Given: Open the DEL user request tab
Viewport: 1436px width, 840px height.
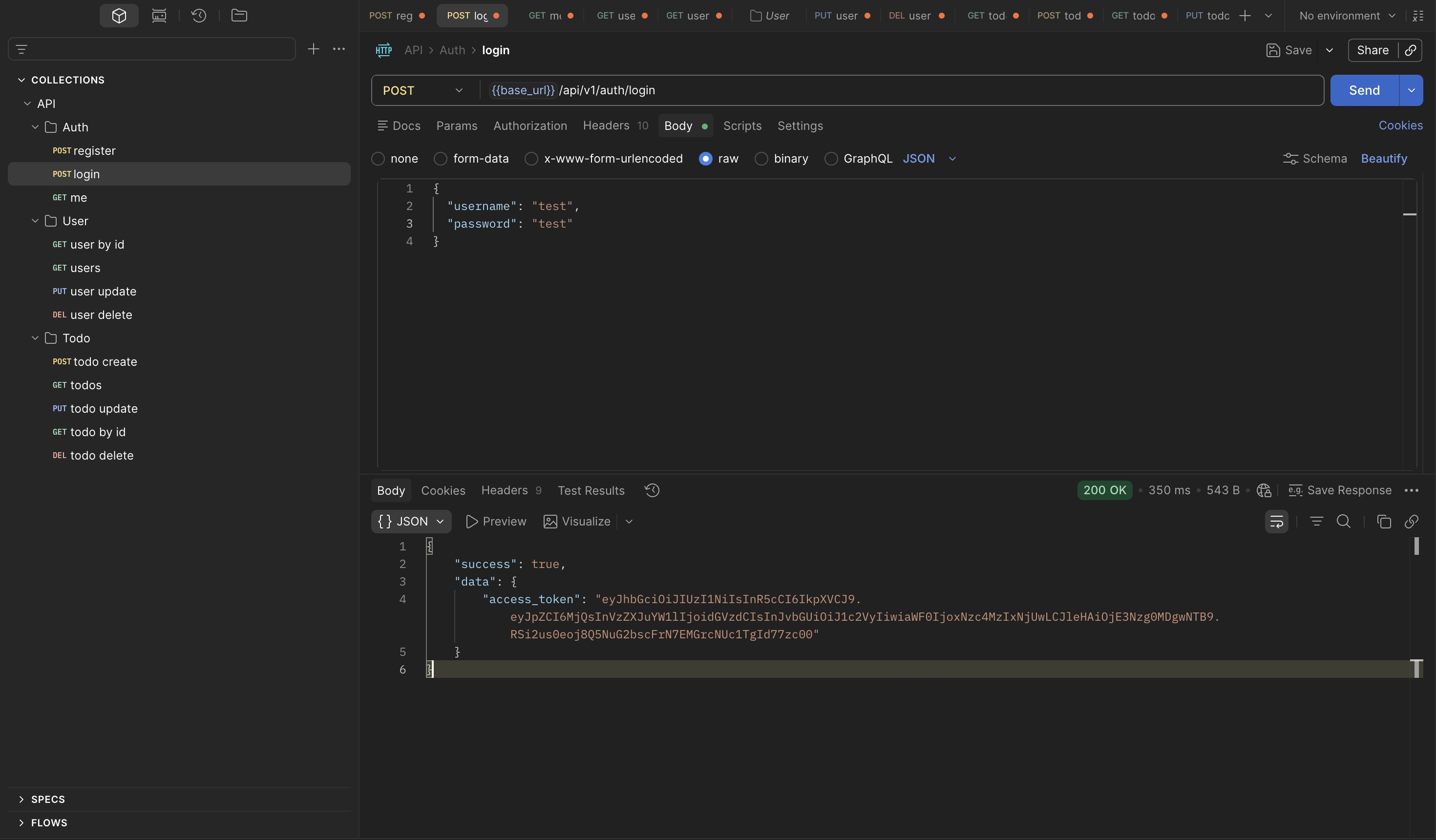Looking at the screenshot, I should [x=916, y=16].
